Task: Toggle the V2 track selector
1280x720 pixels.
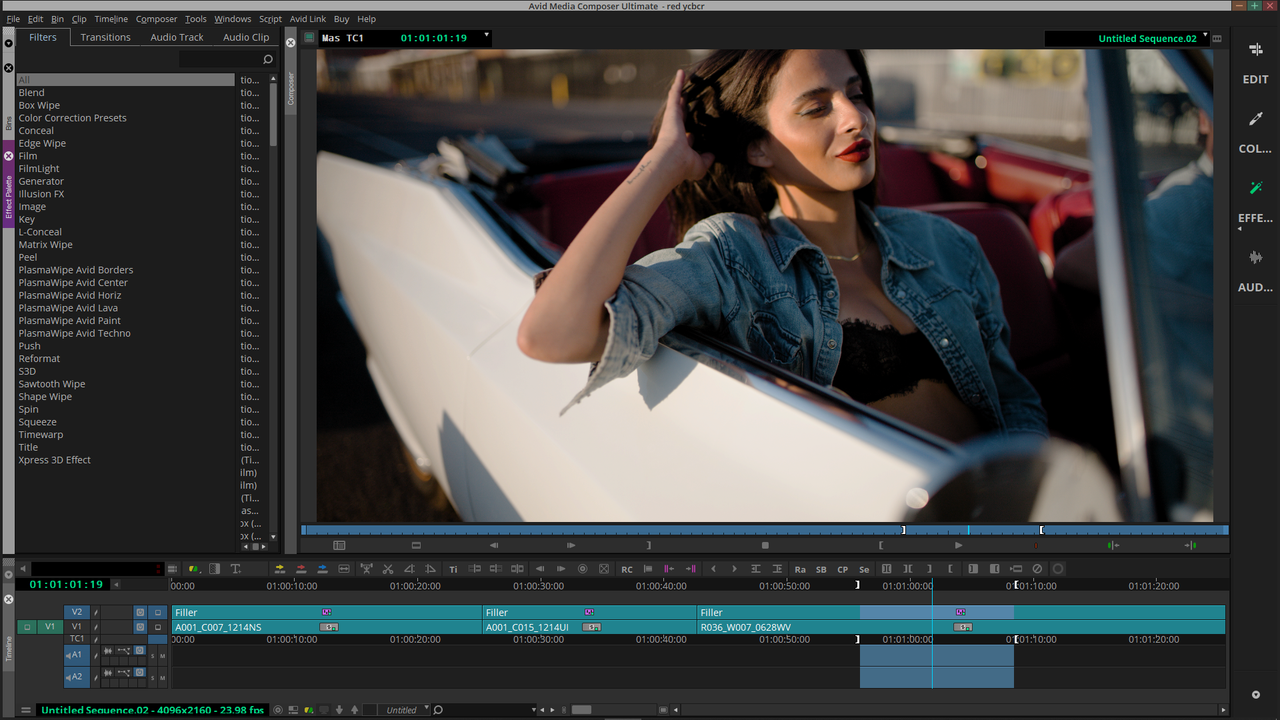Action: [x=77, y=612]
